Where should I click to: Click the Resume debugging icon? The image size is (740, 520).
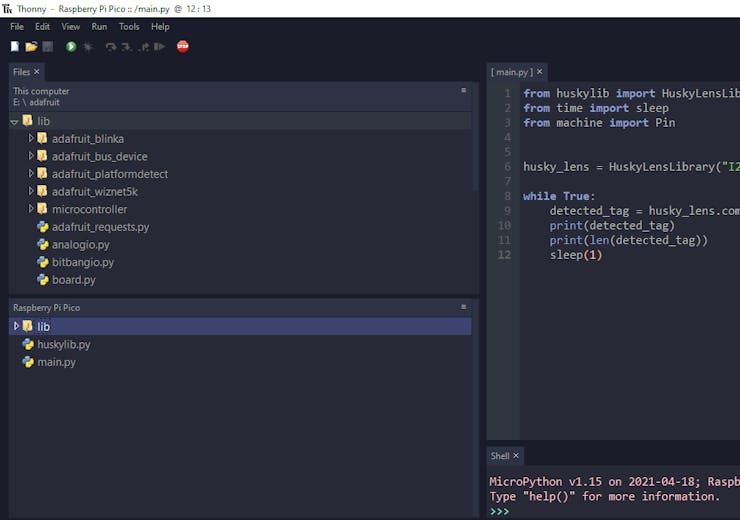click(x=159, y=46)
